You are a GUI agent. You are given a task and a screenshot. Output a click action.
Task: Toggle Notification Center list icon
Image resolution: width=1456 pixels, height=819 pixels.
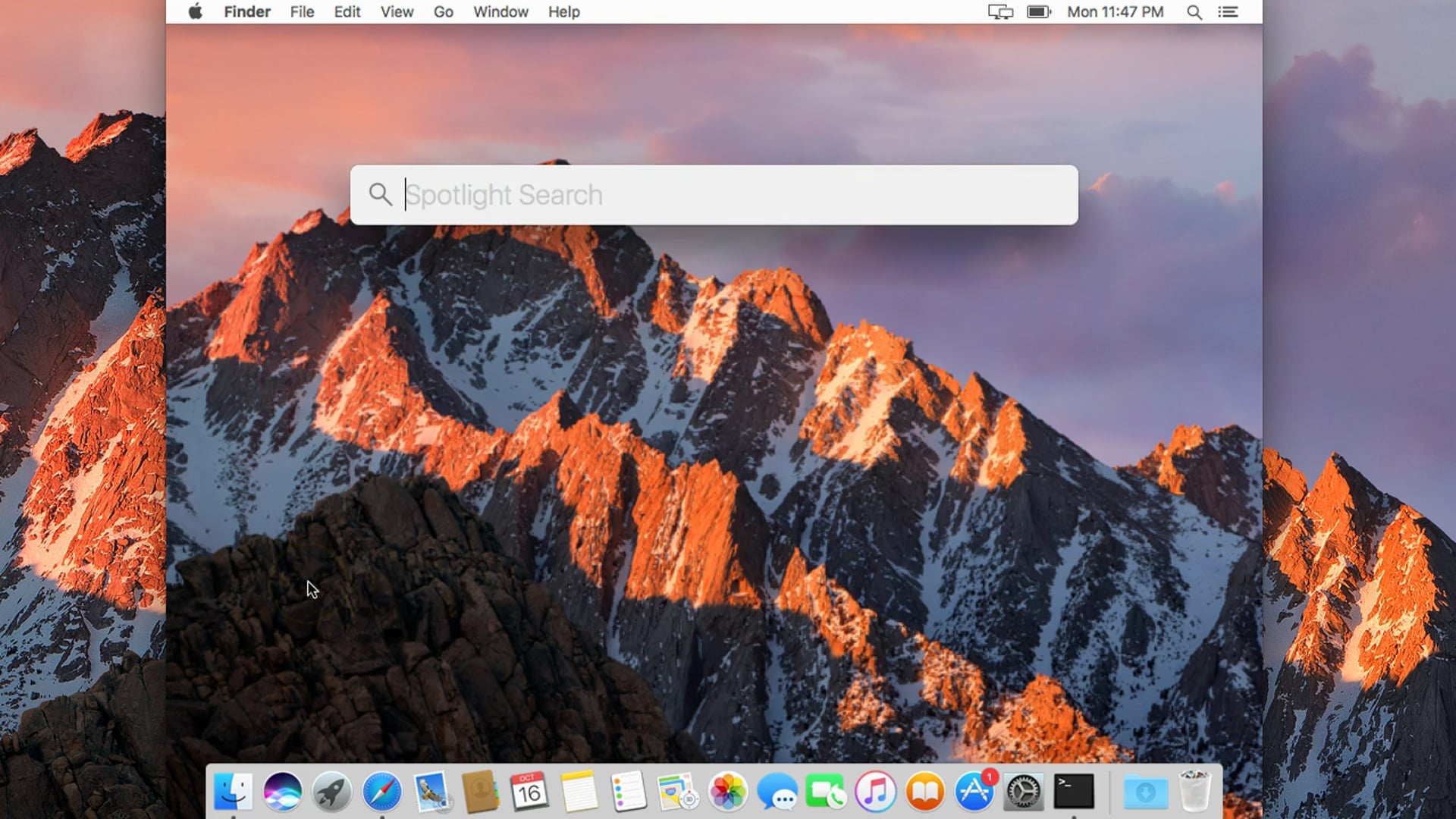pyautogui.click(x=1228, y=12)
